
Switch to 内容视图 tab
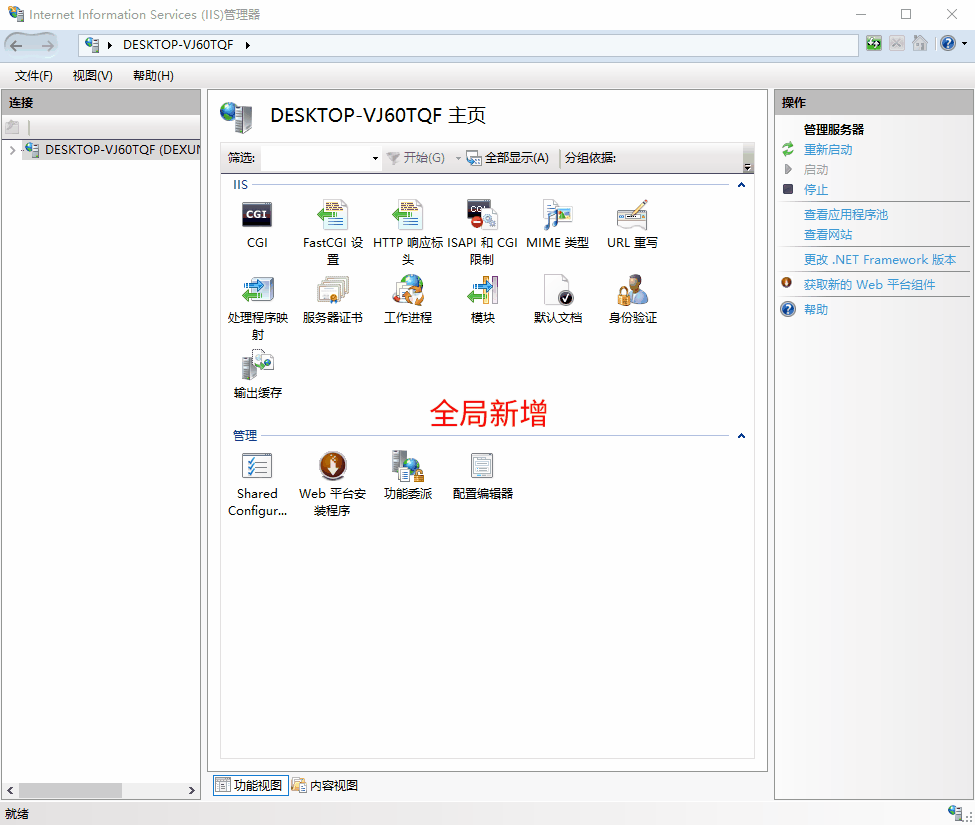(x=325, y=786)
